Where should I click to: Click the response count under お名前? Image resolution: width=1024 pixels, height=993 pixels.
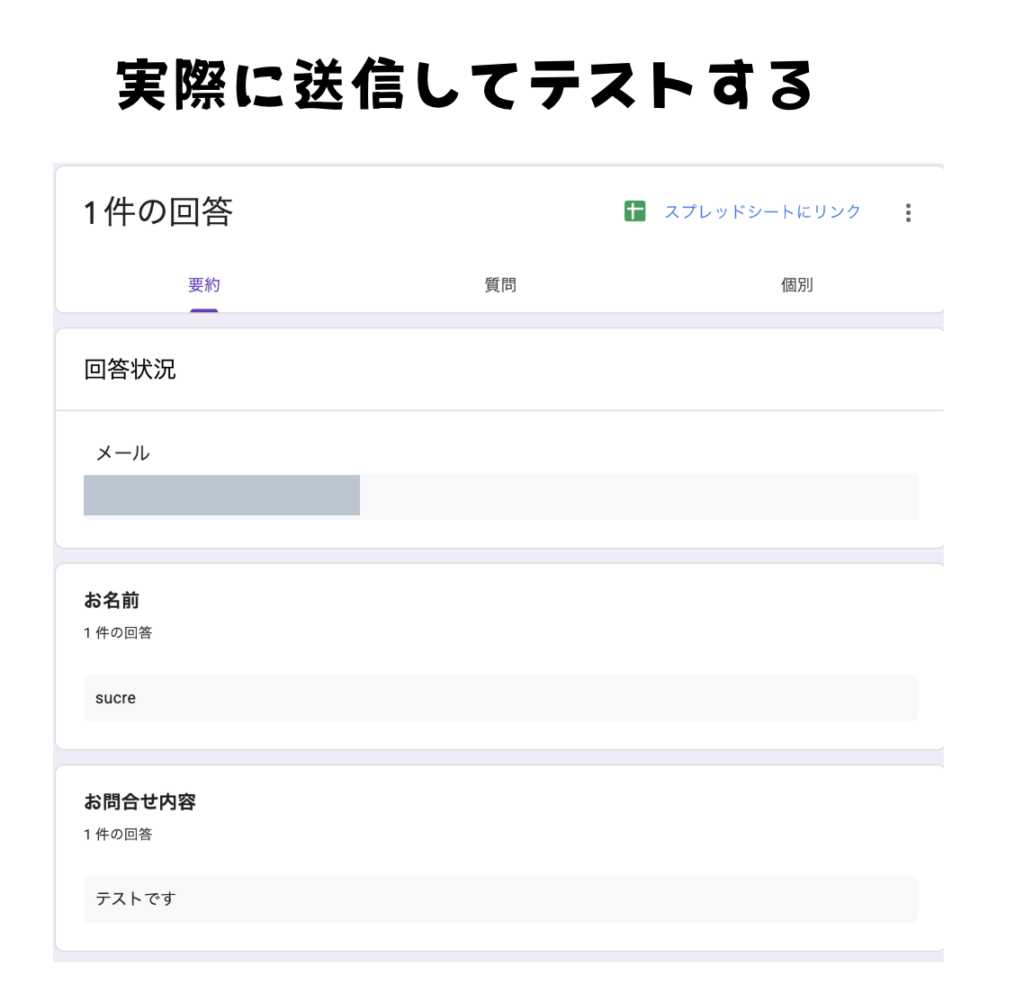point(118,633)
